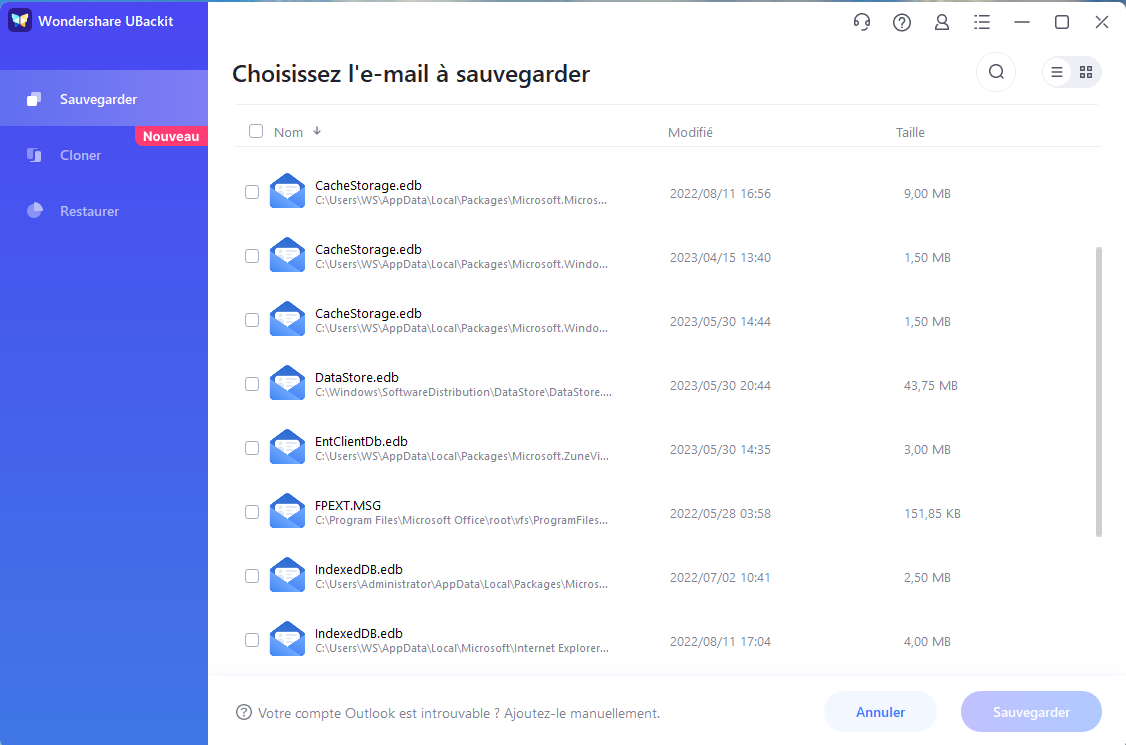Check CacheStorage.edb modified 2023/04/15 13:40
The image size is (1126, 745).
[x=252, y=256]
